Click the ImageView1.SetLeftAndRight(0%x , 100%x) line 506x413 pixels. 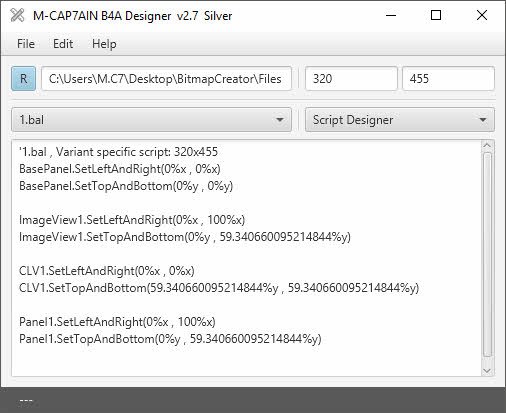pyautogui.click(x=132, y=220)
